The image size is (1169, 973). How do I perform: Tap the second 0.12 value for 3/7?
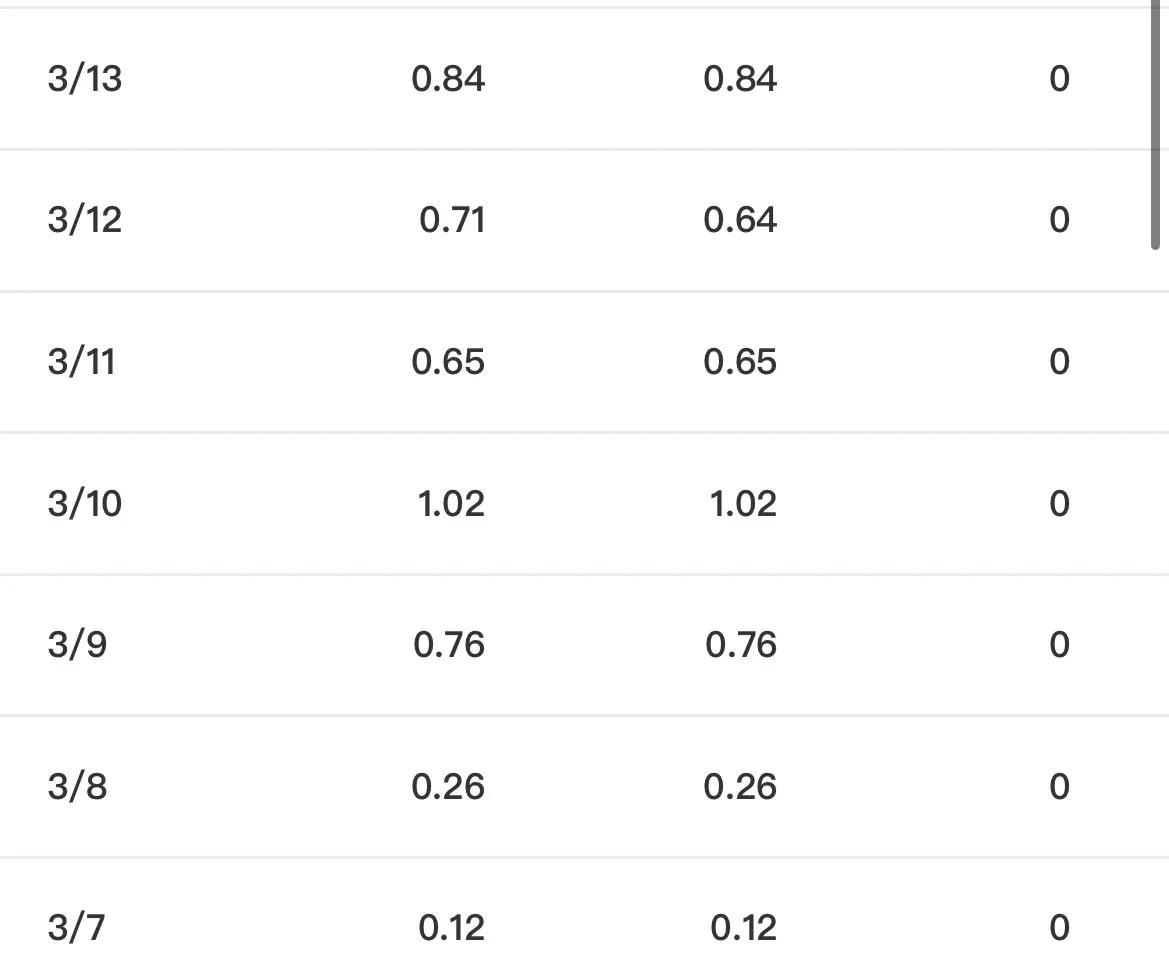(743, 928)
